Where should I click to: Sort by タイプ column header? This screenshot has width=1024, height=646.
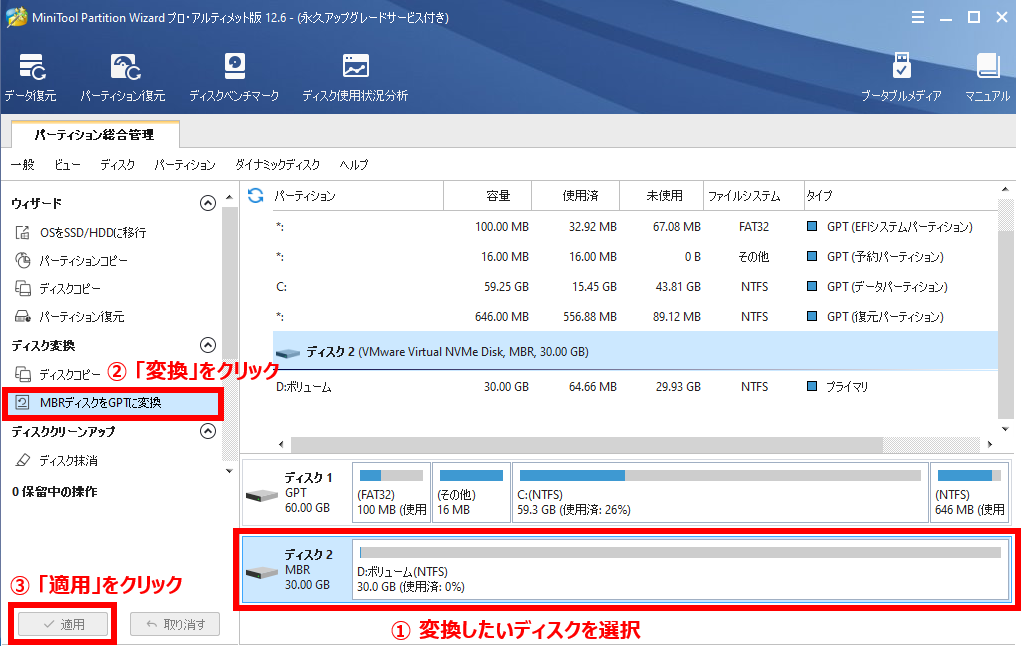coord(901,195)
